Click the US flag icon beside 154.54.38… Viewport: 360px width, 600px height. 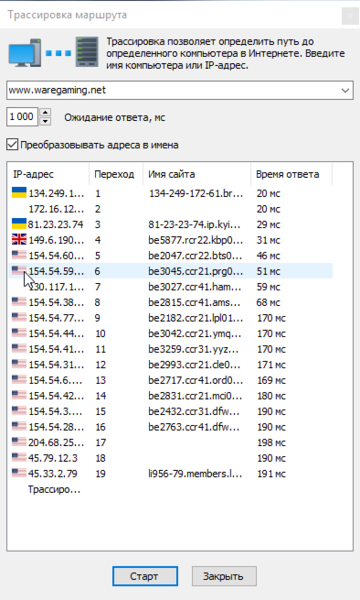[19, 302]
